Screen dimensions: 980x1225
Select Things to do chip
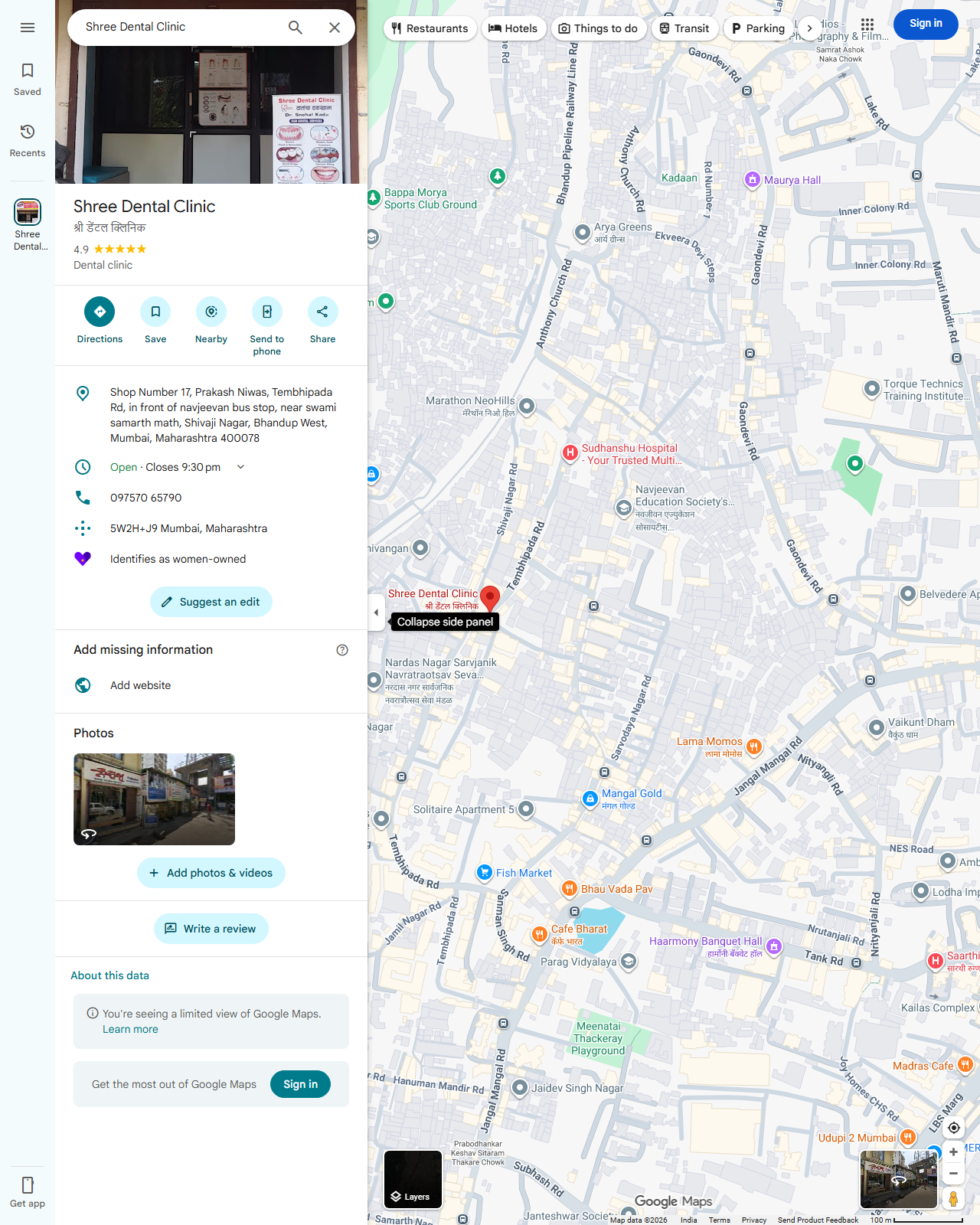pyautogui.click(x=598, y=28)
